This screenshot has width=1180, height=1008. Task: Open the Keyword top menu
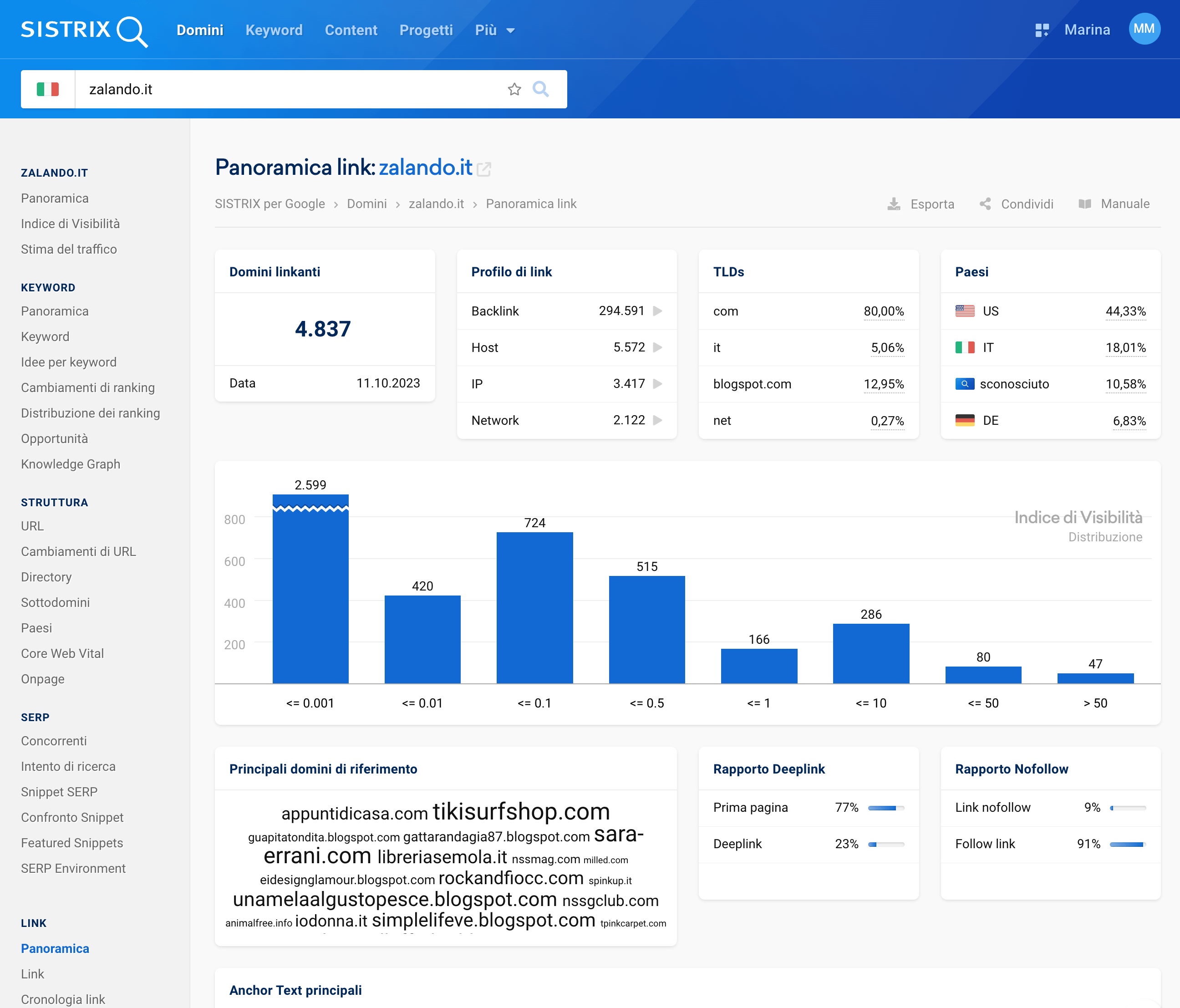click(x=274, y=30)
